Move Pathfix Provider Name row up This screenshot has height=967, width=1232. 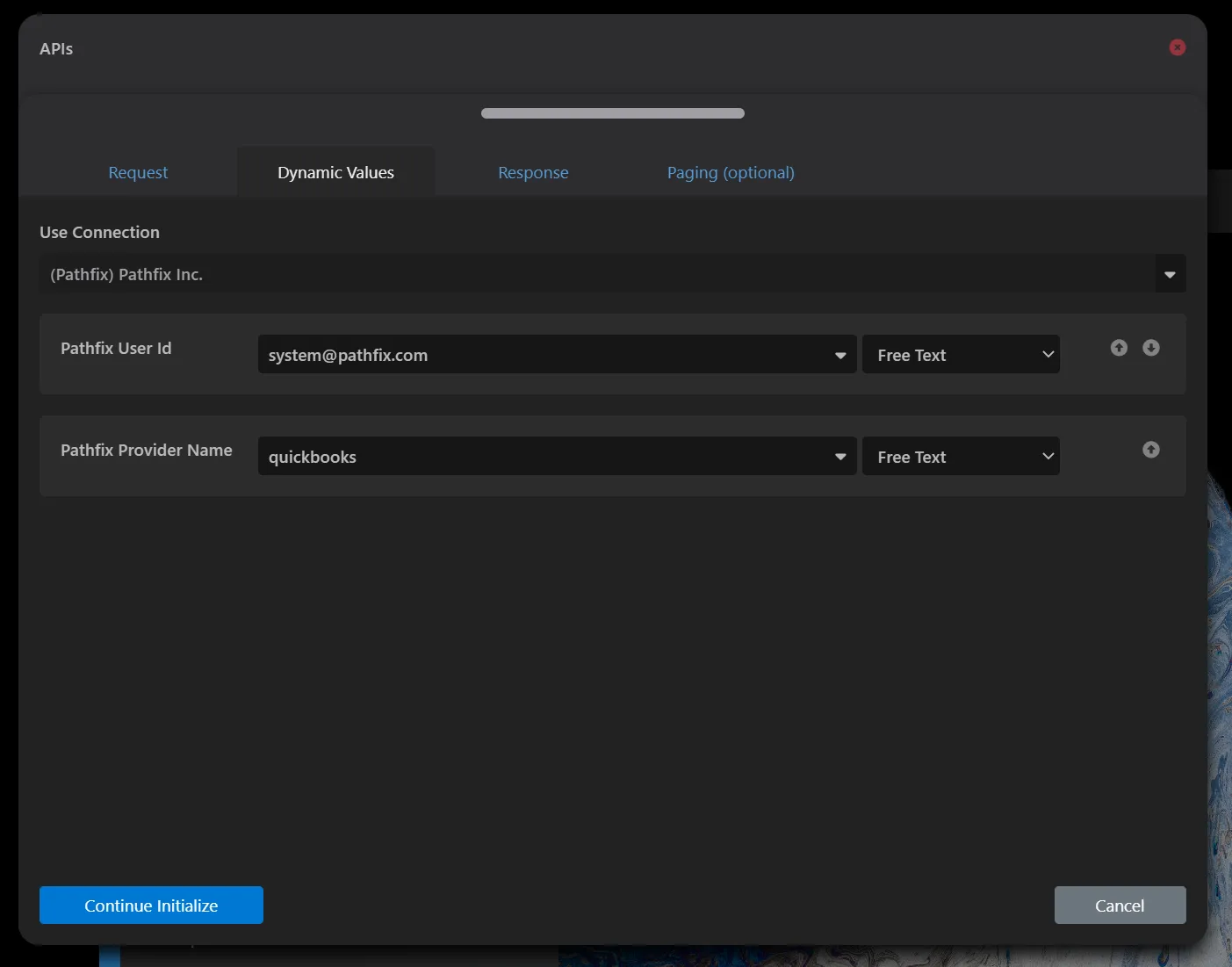pyautogui.click(x=1151, y=450)
